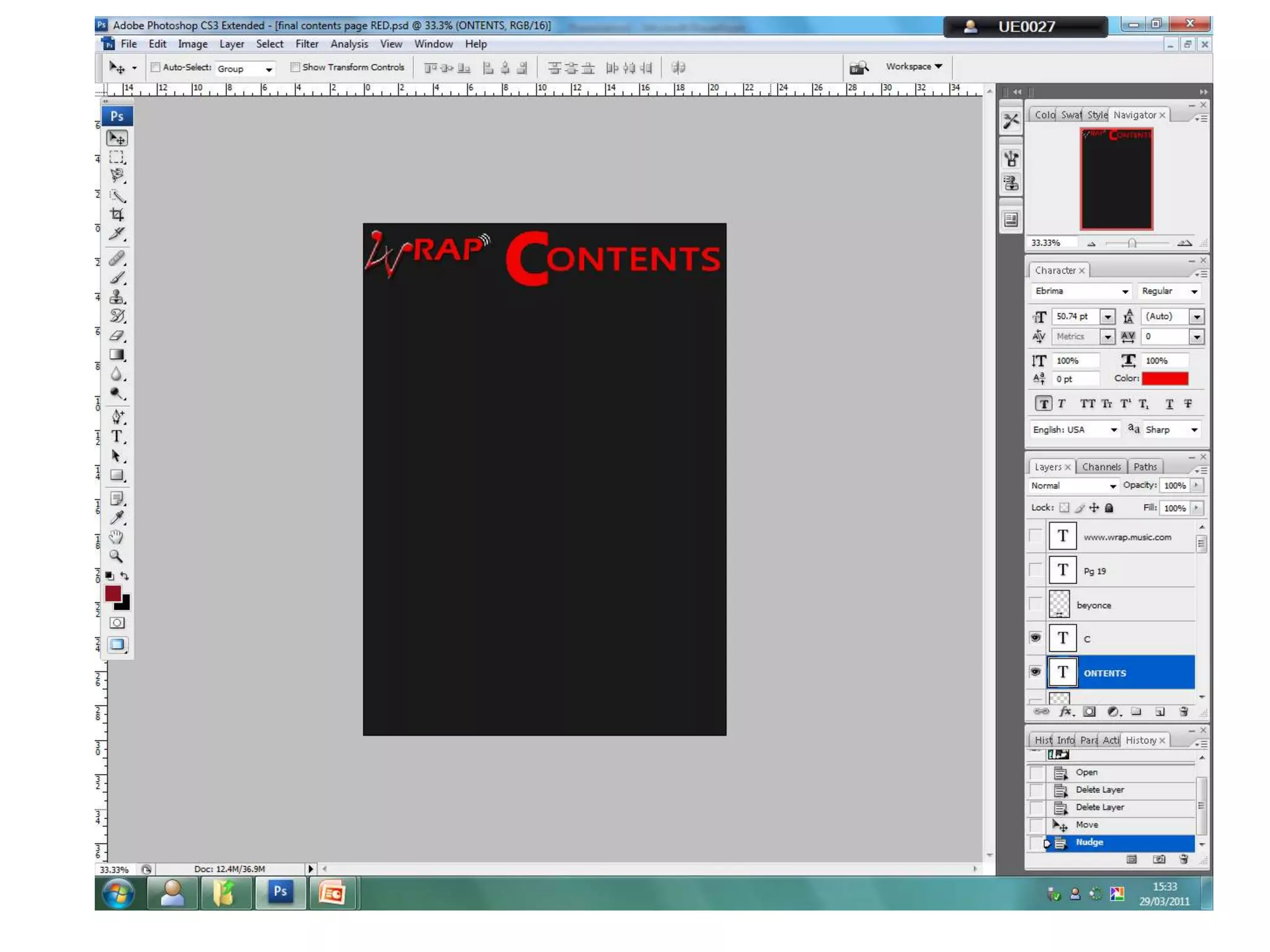Select the Zoom tool
This screenshot has width=1270, height=952.
117,556
